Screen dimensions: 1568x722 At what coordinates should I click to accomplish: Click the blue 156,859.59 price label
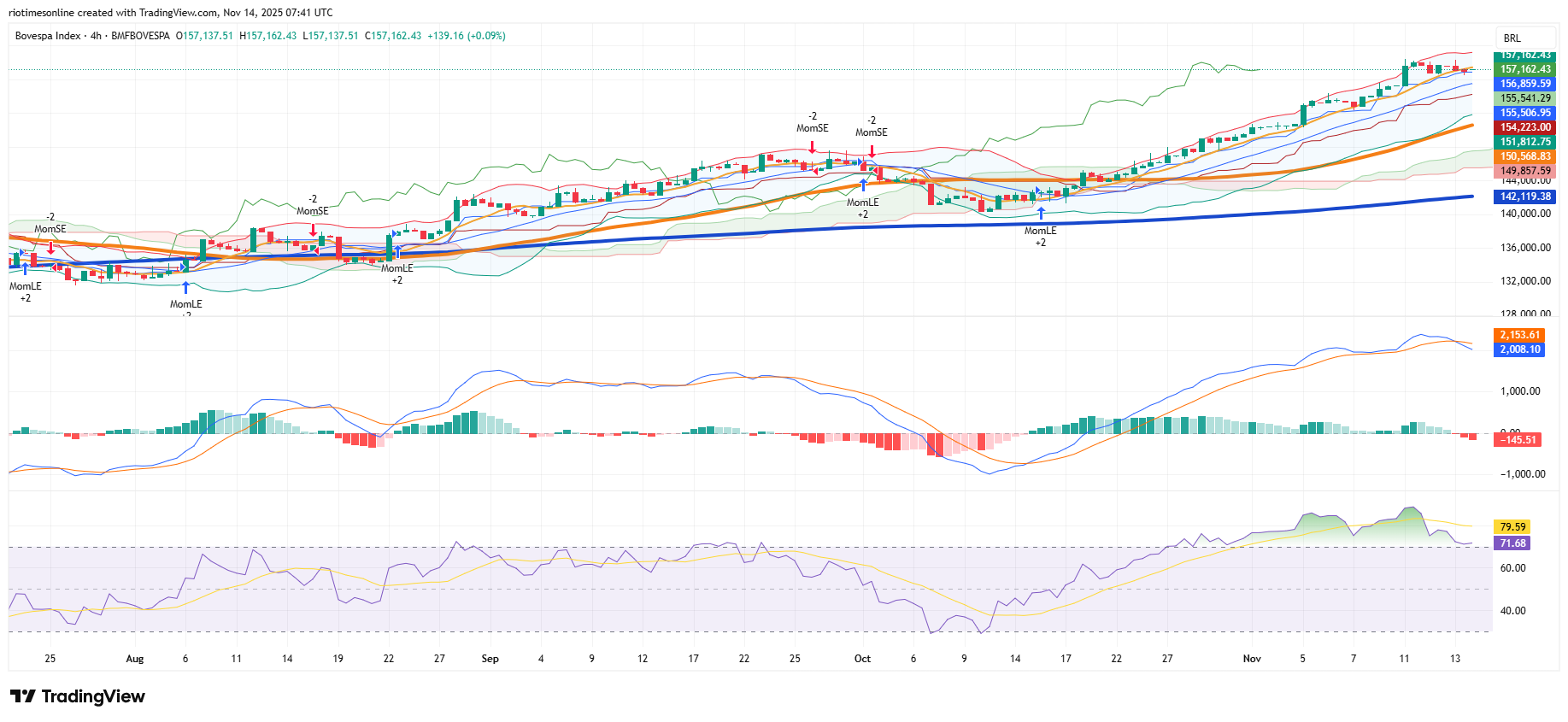pos(1525,84)
